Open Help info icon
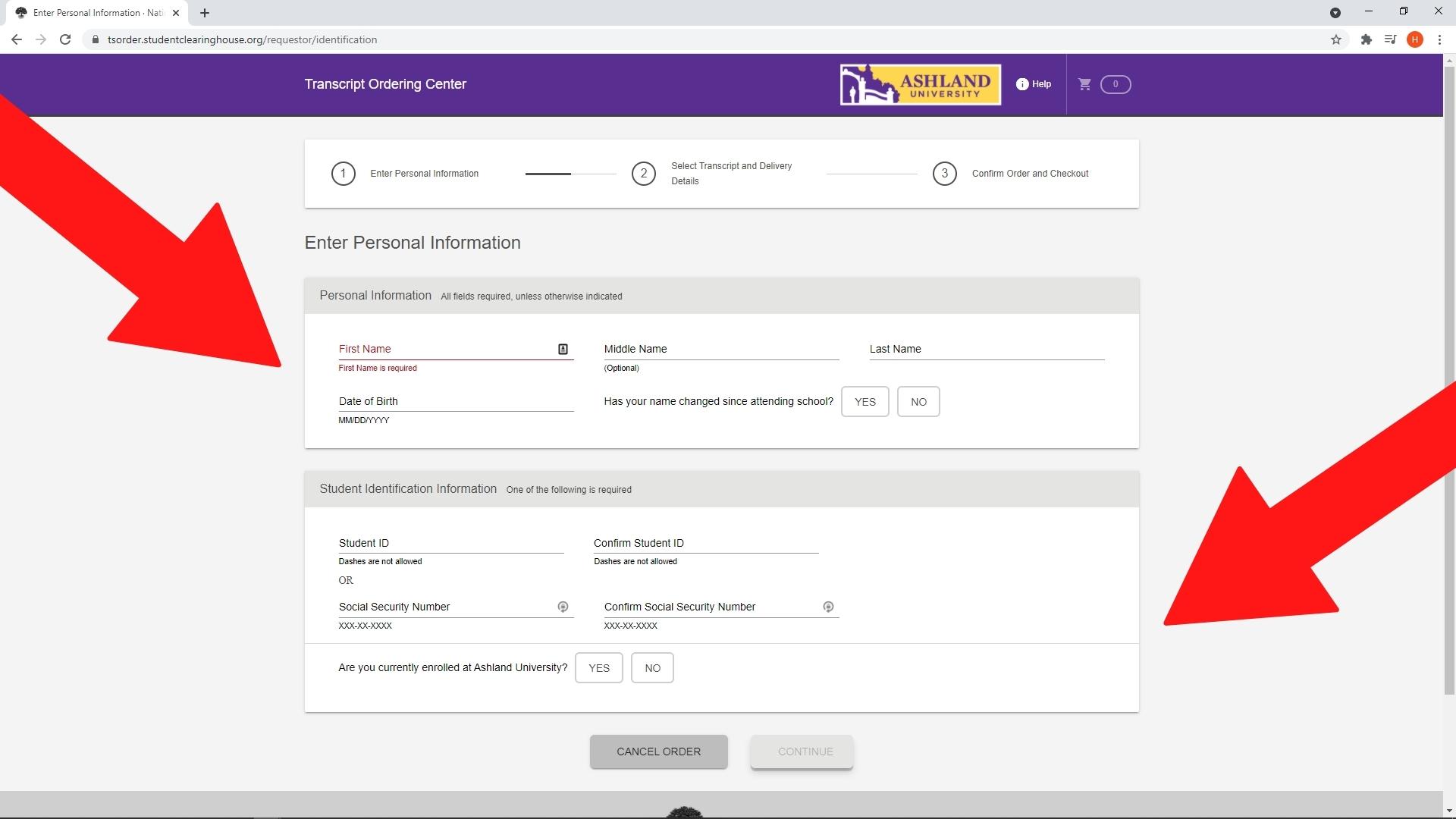Viewport: 1456px width, 819px height. tap(1022, 84)
